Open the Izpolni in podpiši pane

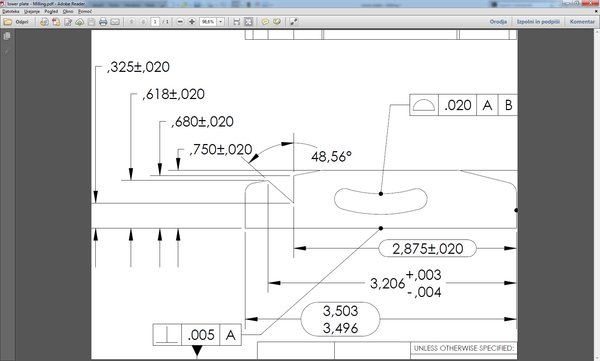[x=538, y=22]
